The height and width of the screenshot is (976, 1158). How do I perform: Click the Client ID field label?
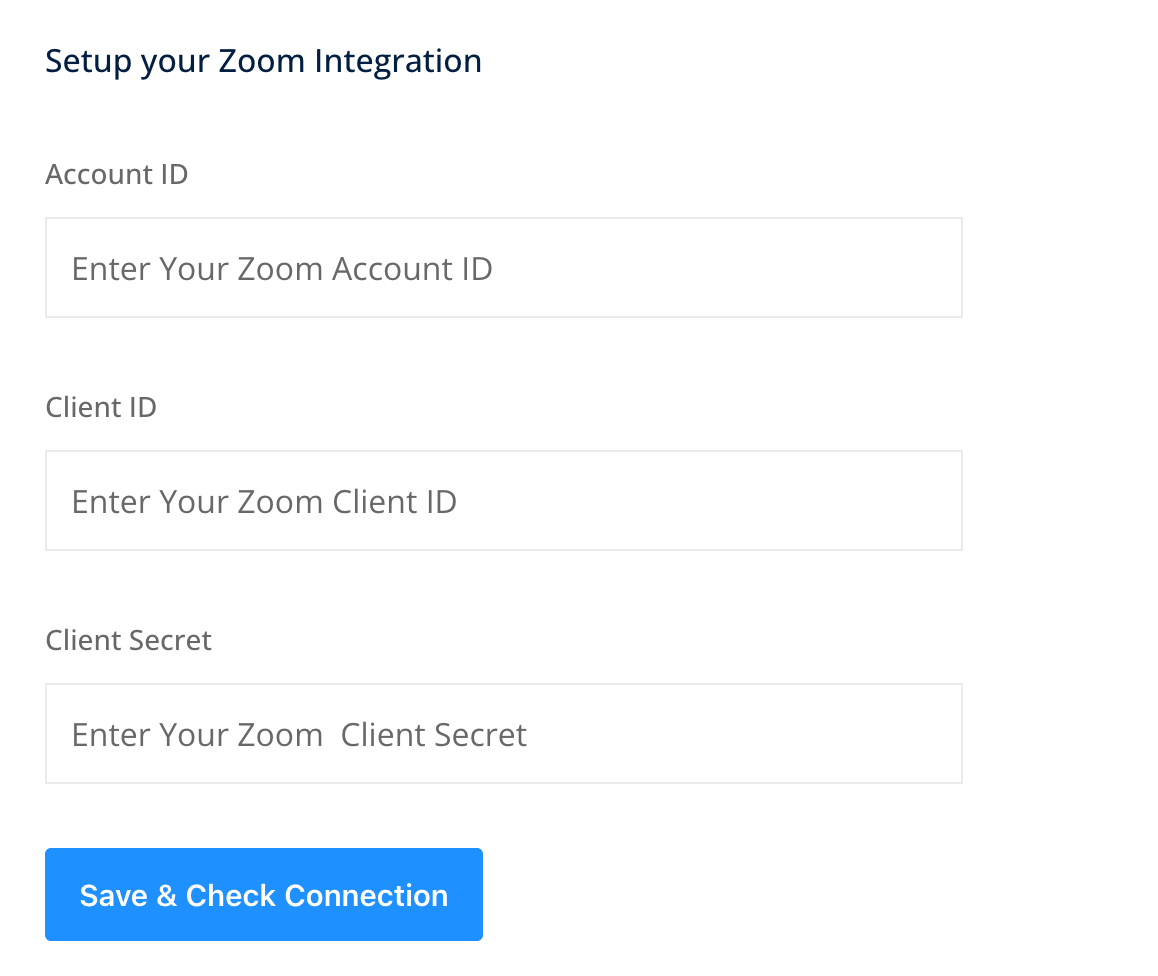(101, 407)
